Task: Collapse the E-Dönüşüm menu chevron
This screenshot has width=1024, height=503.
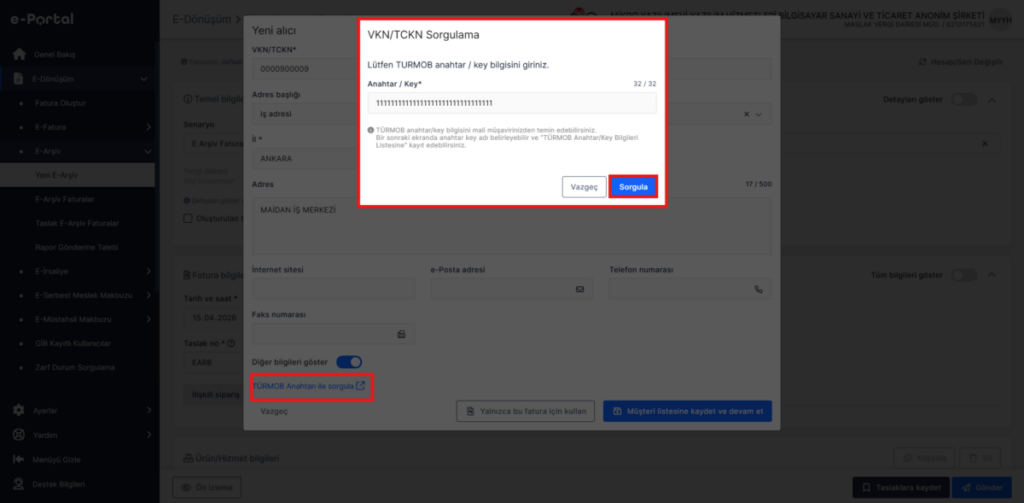Action: coord(144,79)
